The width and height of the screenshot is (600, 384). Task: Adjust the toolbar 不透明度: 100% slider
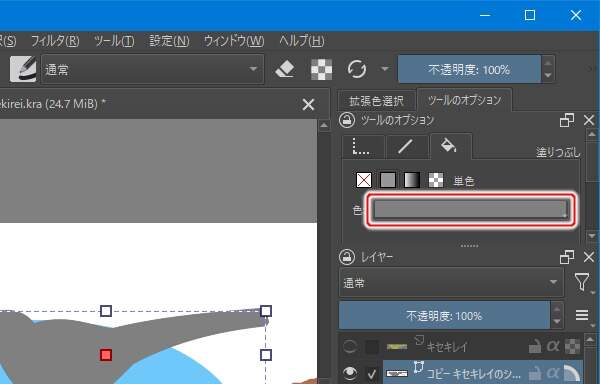click(469, 69)
